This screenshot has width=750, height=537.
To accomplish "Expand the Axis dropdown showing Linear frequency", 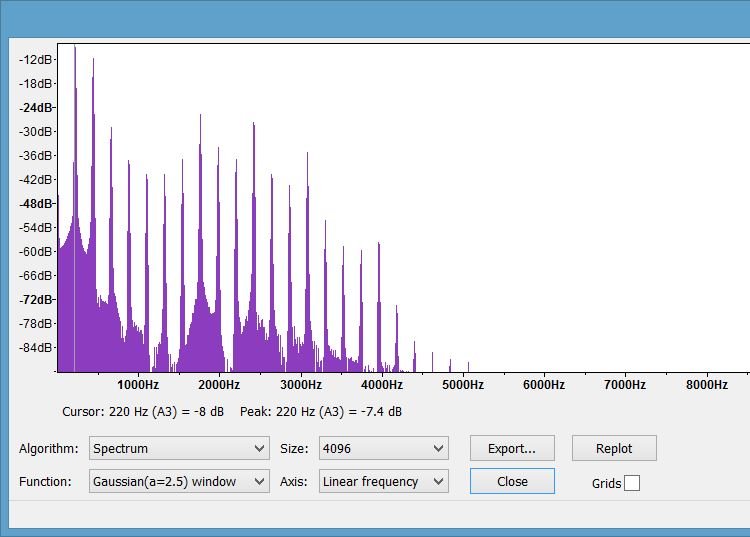I will pyautogui.click(x=383, y=481).
